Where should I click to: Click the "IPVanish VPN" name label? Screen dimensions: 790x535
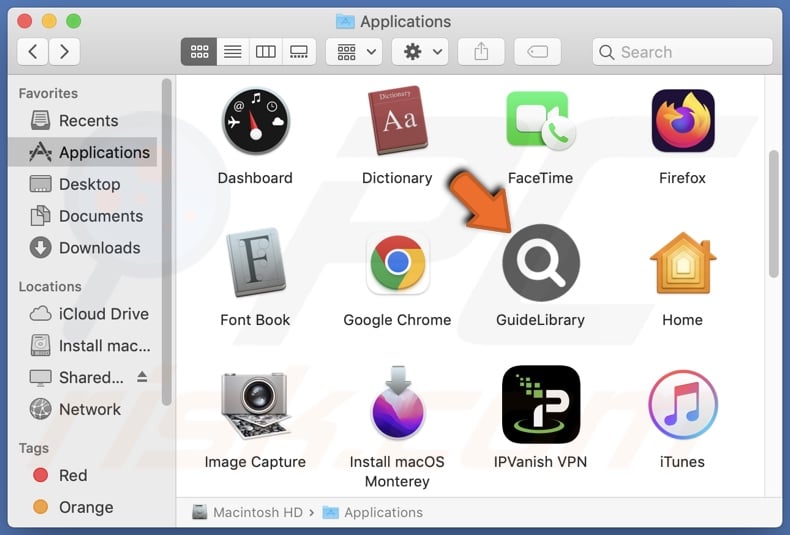tap(541, 462)
